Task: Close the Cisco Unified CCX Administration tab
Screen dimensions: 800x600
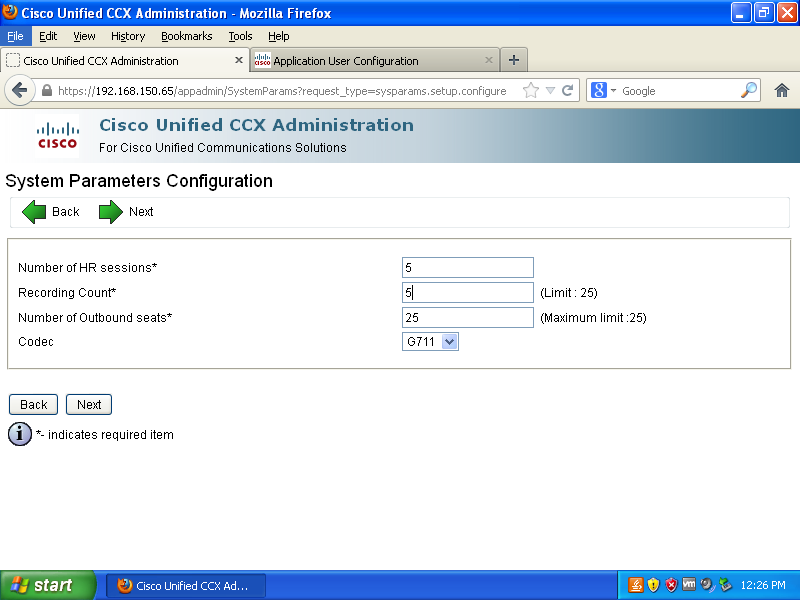Action: click(238, 60)
